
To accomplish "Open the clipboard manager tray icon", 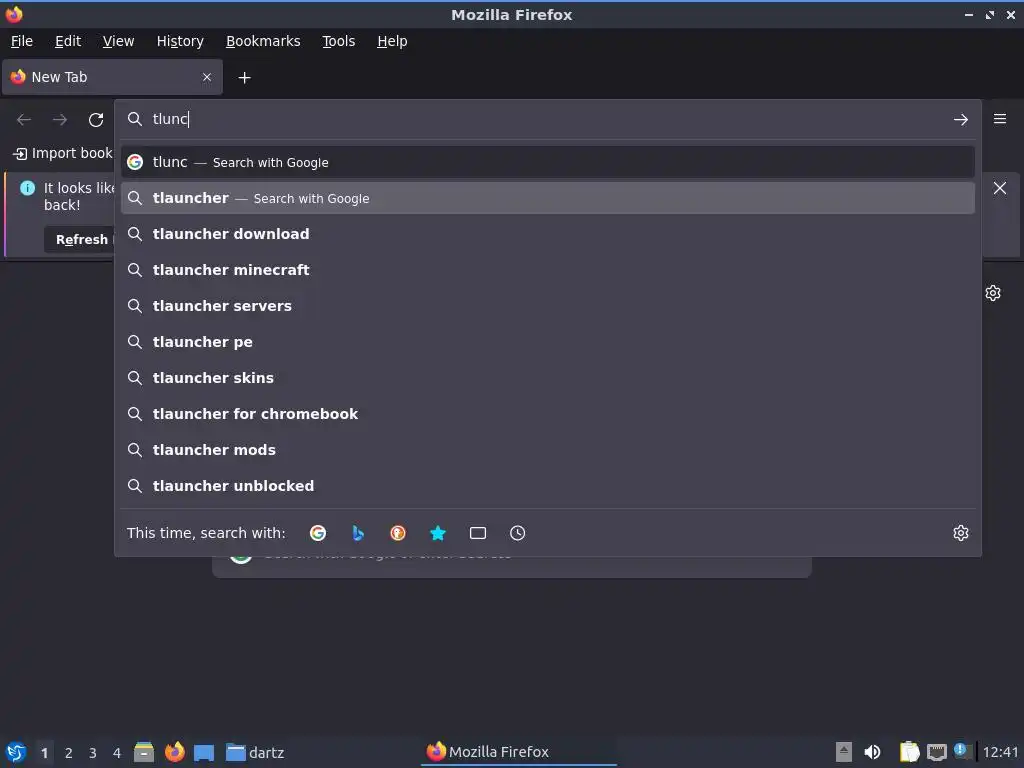I will (909, 752).
